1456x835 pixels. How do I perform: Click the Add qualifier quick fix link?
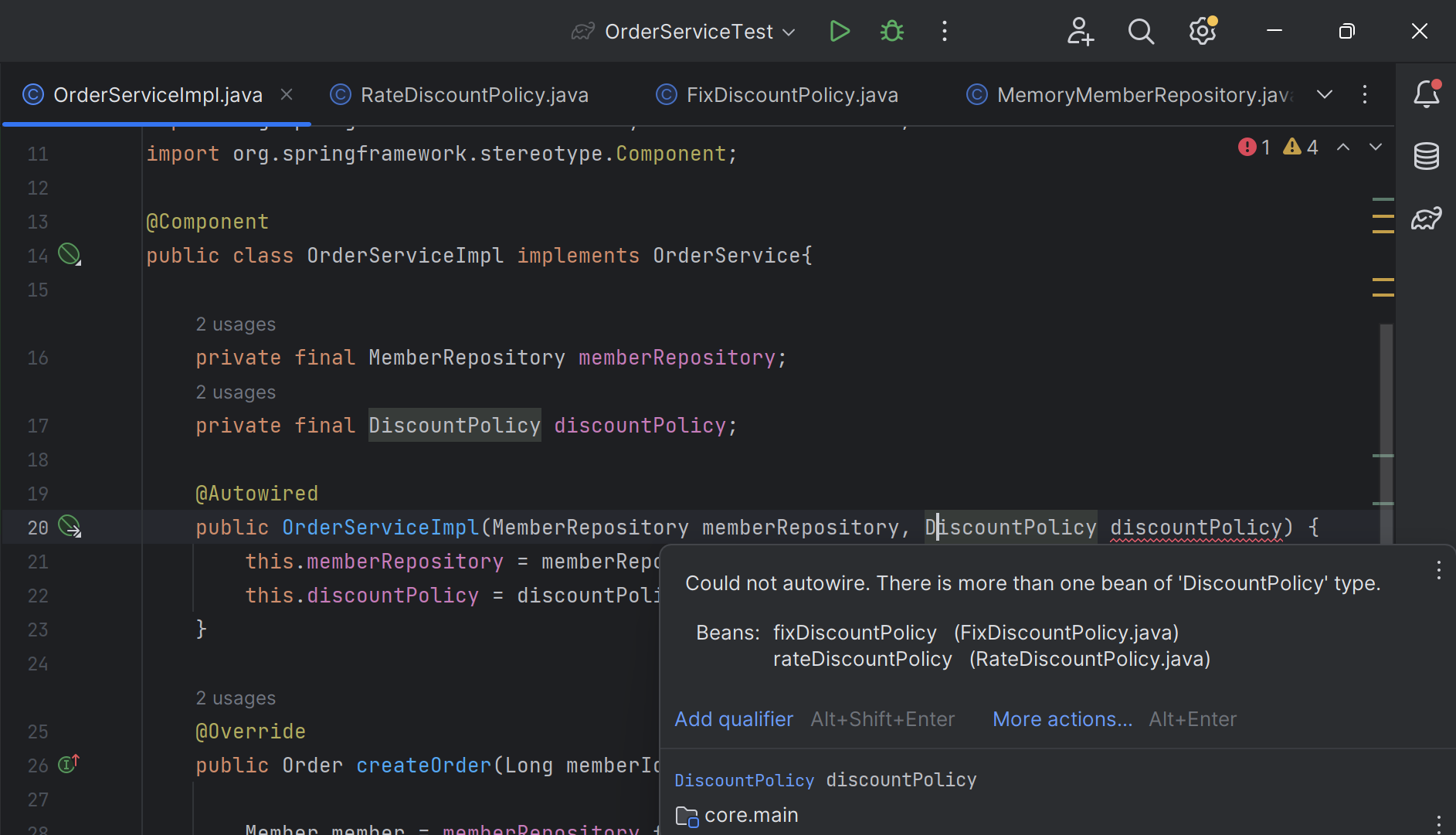(x=734, y=719)
